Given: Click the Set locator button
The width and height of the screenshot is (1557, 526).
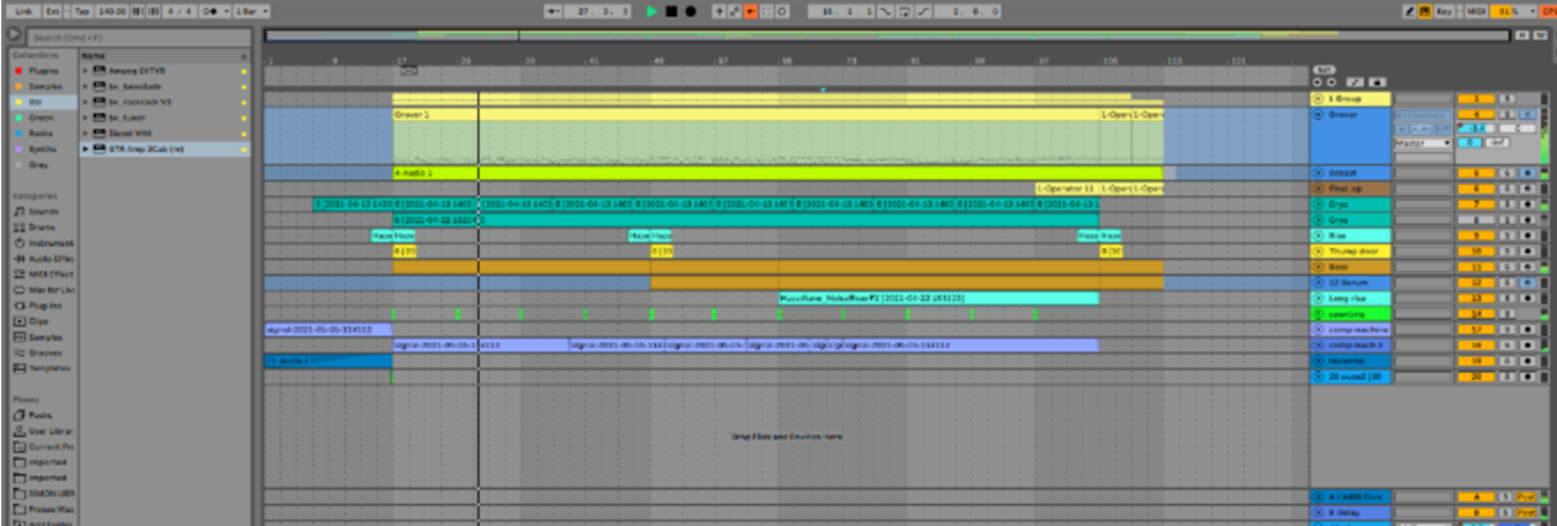Looking at the screenshot, I should 1323,70.
